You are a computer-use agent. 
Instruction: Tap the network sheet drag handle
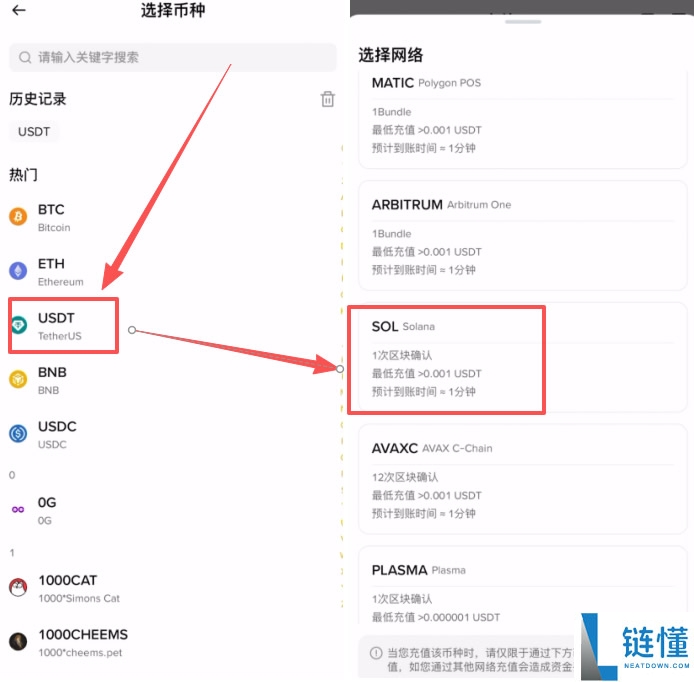click(x=523, y=21)
